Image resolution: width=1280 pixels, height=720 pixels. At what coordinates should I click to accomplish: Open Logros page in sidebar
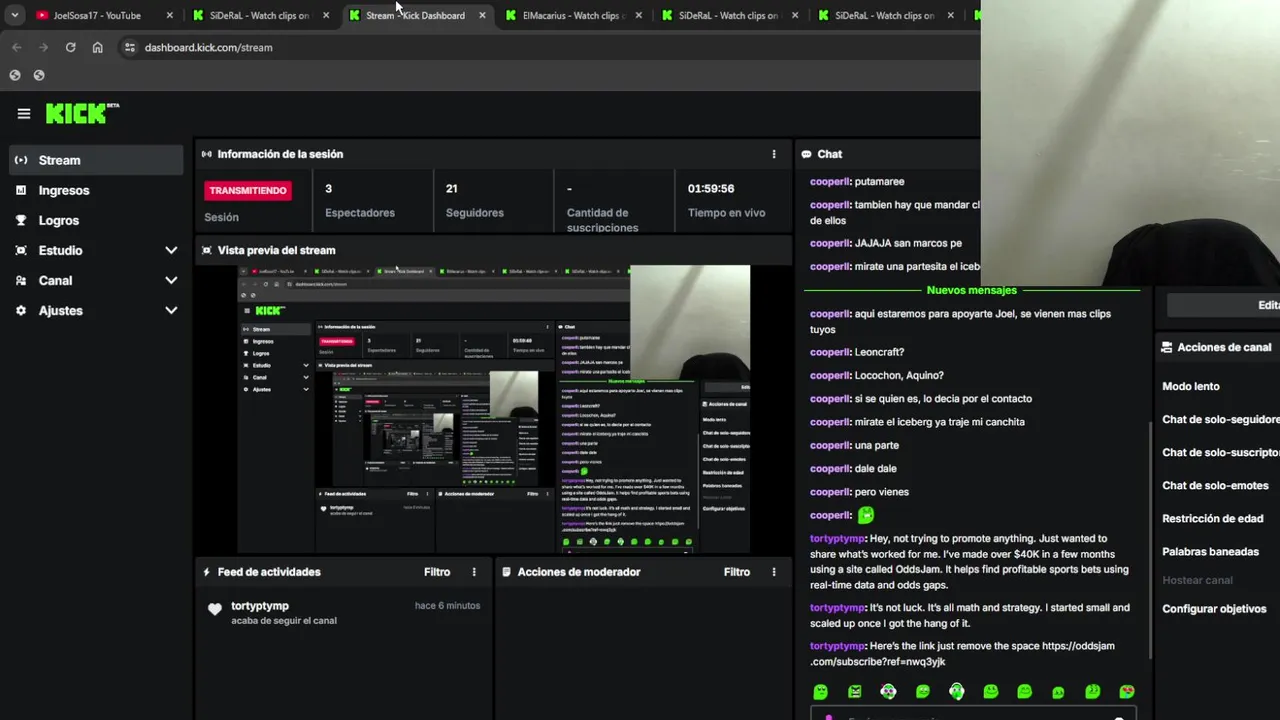click(x=96, y=220)
